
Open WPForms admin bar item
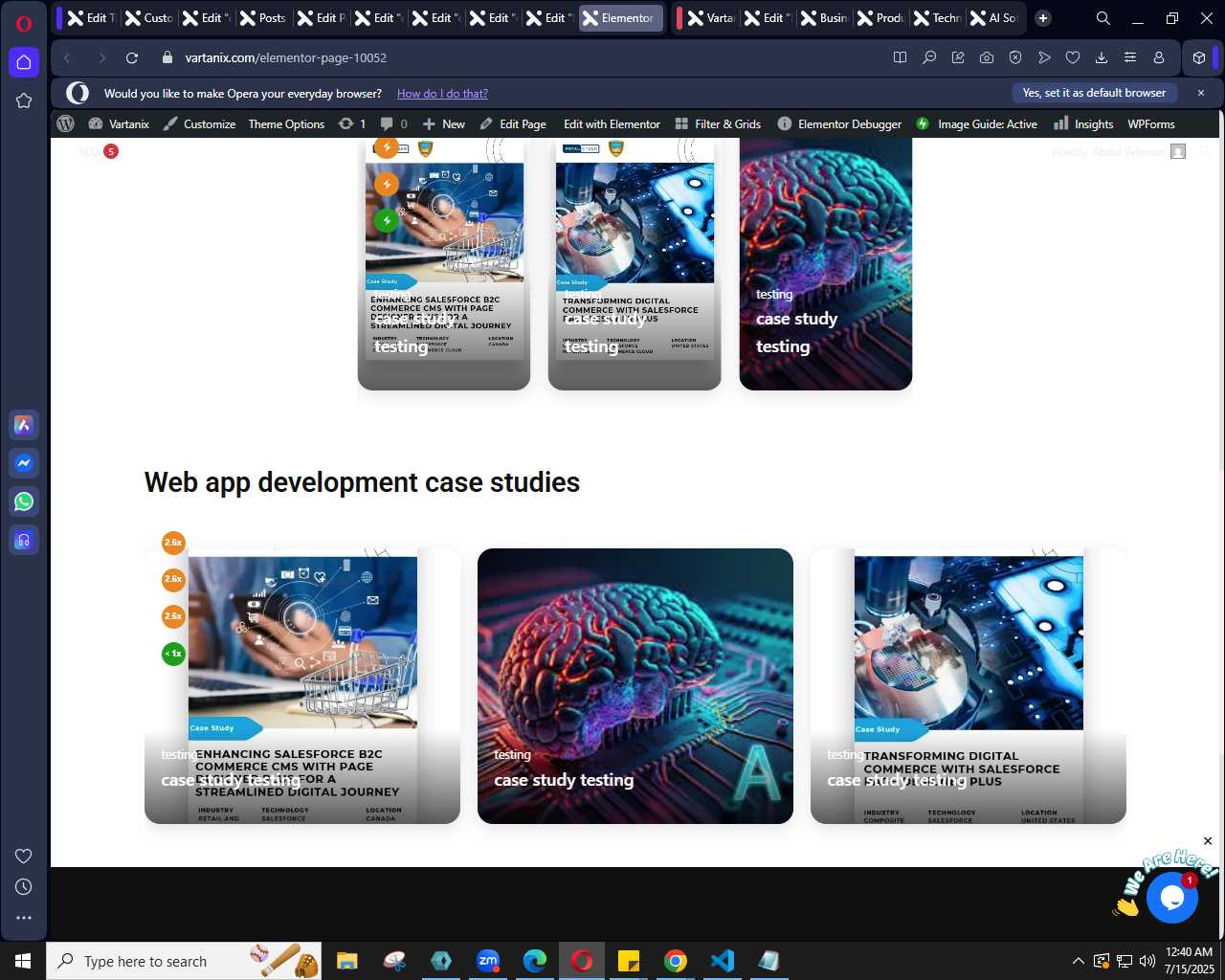pos(1151,123)
